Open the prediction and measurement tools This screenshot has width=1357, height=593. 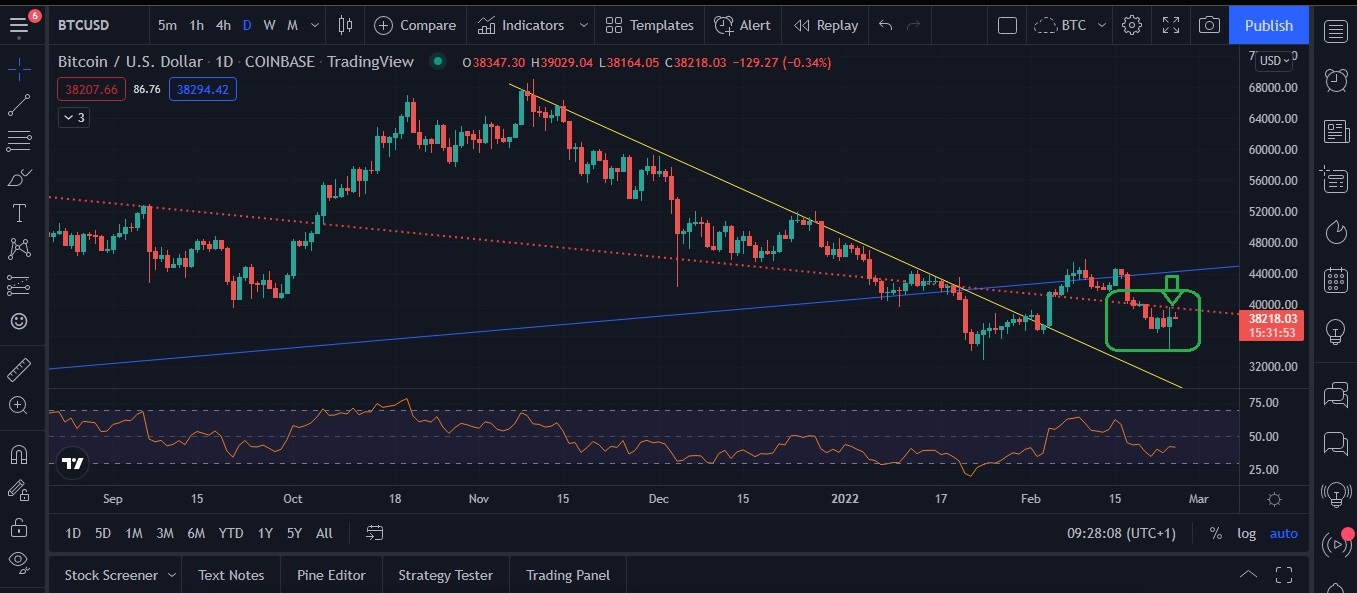pos(19,285)
